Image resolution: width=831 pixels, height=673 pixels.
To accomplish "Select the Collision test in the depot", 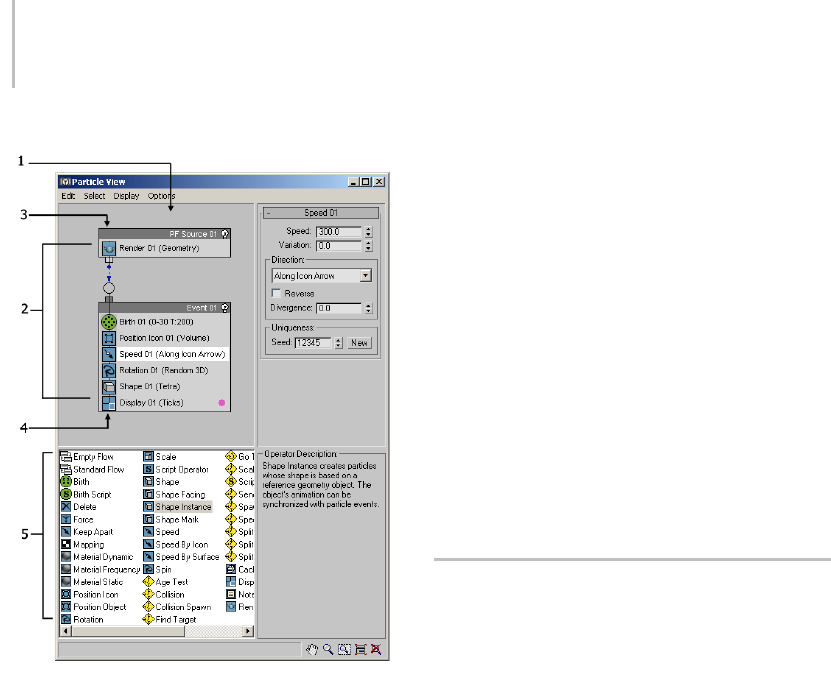I will (x=164, y=595).
